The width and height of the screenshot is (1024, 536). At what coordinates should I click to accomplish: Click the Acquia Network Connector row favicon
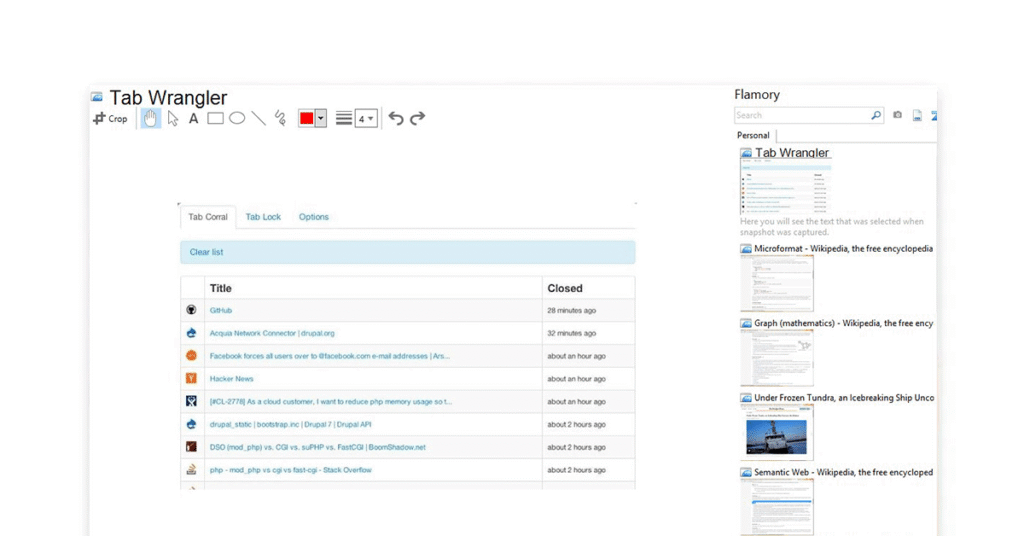coord(191,332)
